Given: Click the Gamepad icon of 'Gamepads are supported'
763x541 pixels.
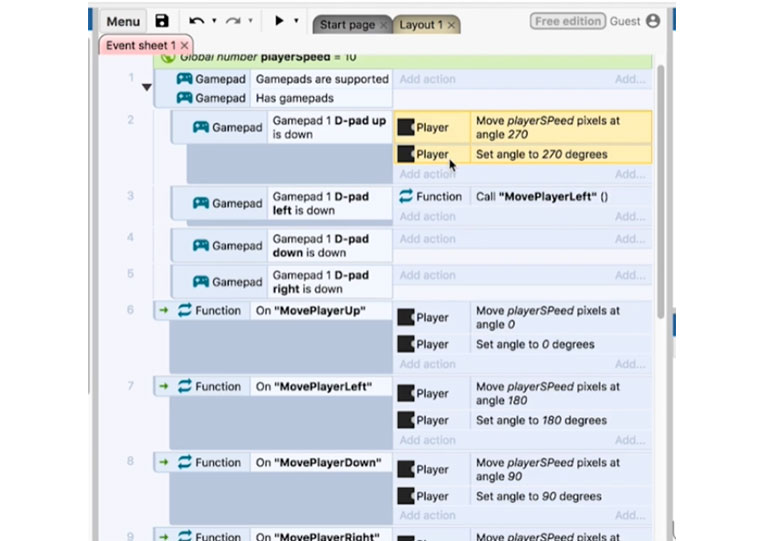Looking at the screenshot, I should [184, 79].
